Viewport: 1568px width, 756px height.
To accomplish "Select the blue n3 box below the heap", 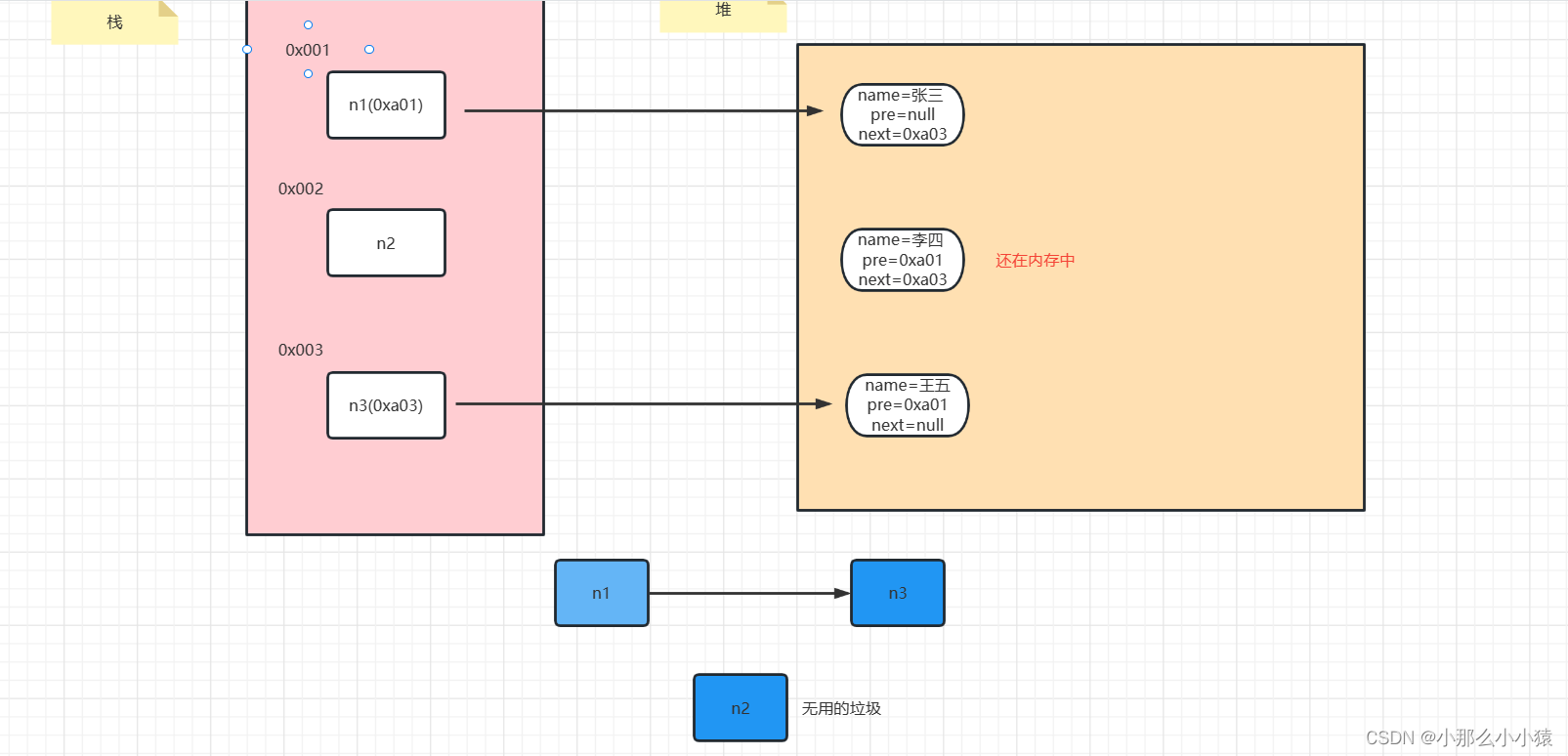I will tap(898, 593).
